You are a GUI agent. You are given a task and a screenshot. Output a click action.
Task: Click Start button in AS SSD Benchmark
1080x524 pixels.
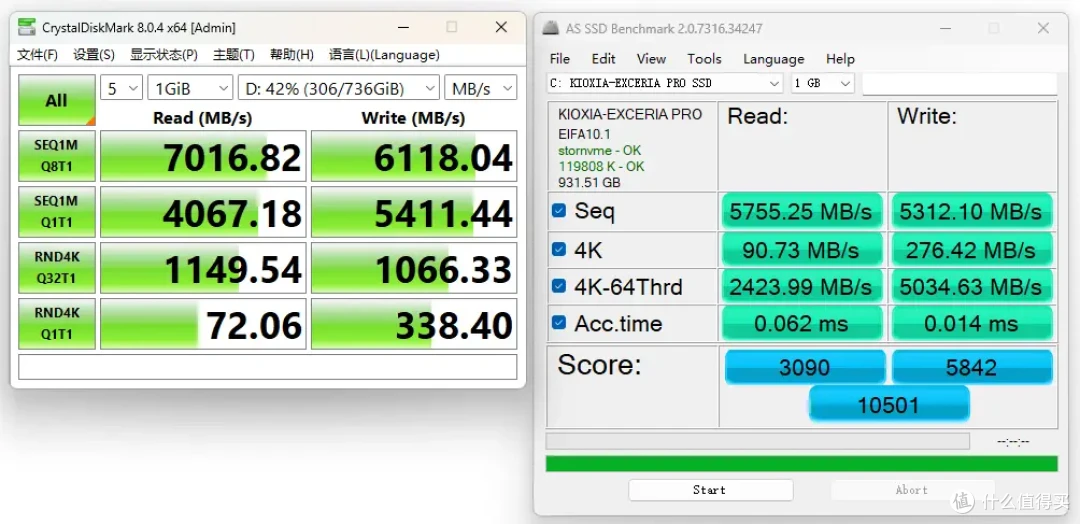[710, 490]
